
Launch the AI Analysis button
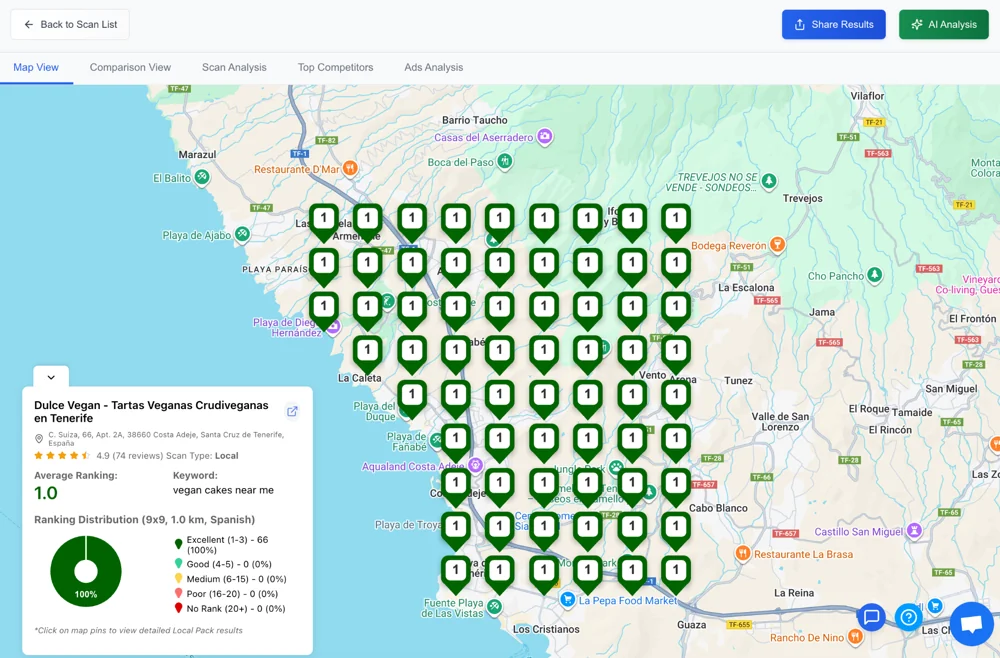(x=943, y=25)
